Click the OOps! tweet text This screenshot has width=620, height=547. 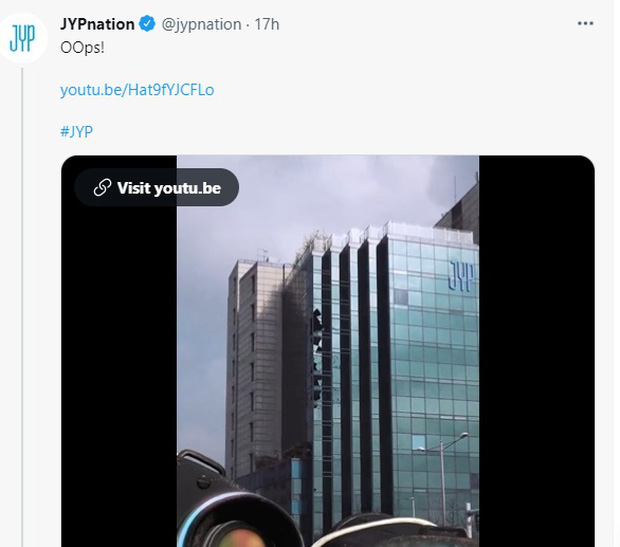click(82, 47)
